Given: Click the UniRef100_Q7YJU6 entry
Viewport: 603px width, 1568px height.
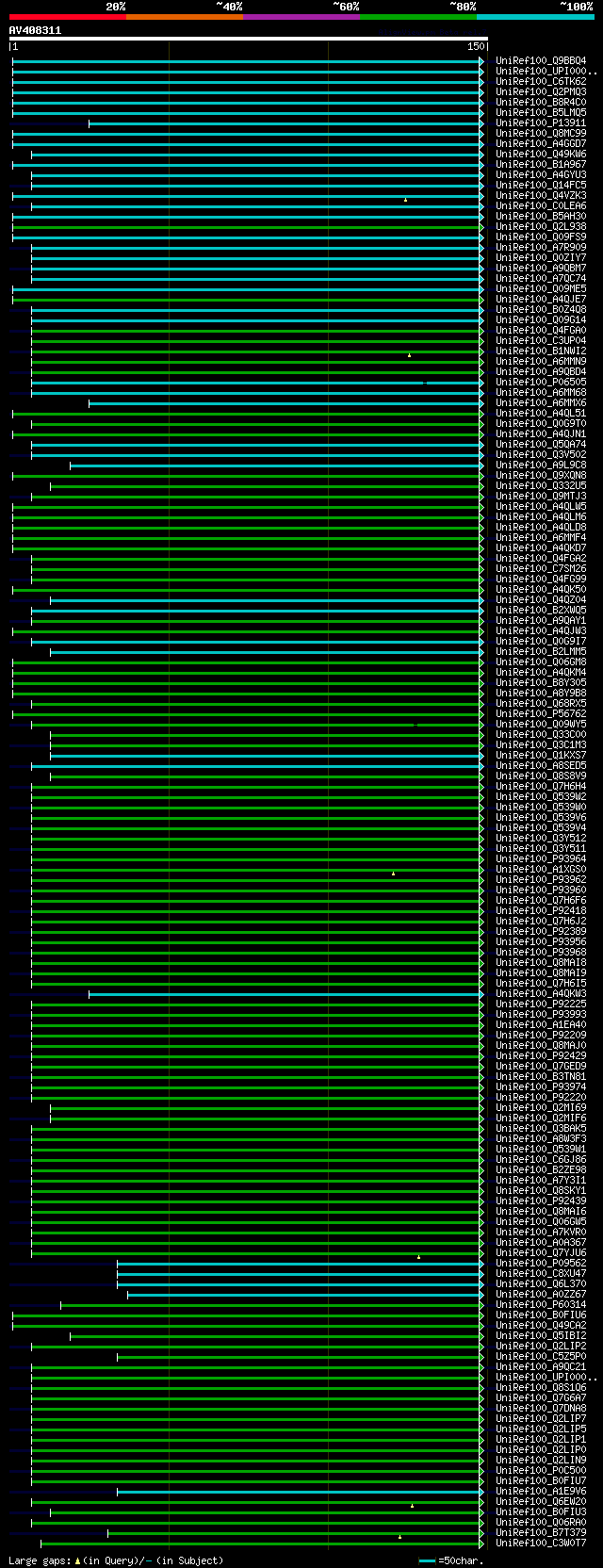Looking at the screenshot, I should point(541,1253).
